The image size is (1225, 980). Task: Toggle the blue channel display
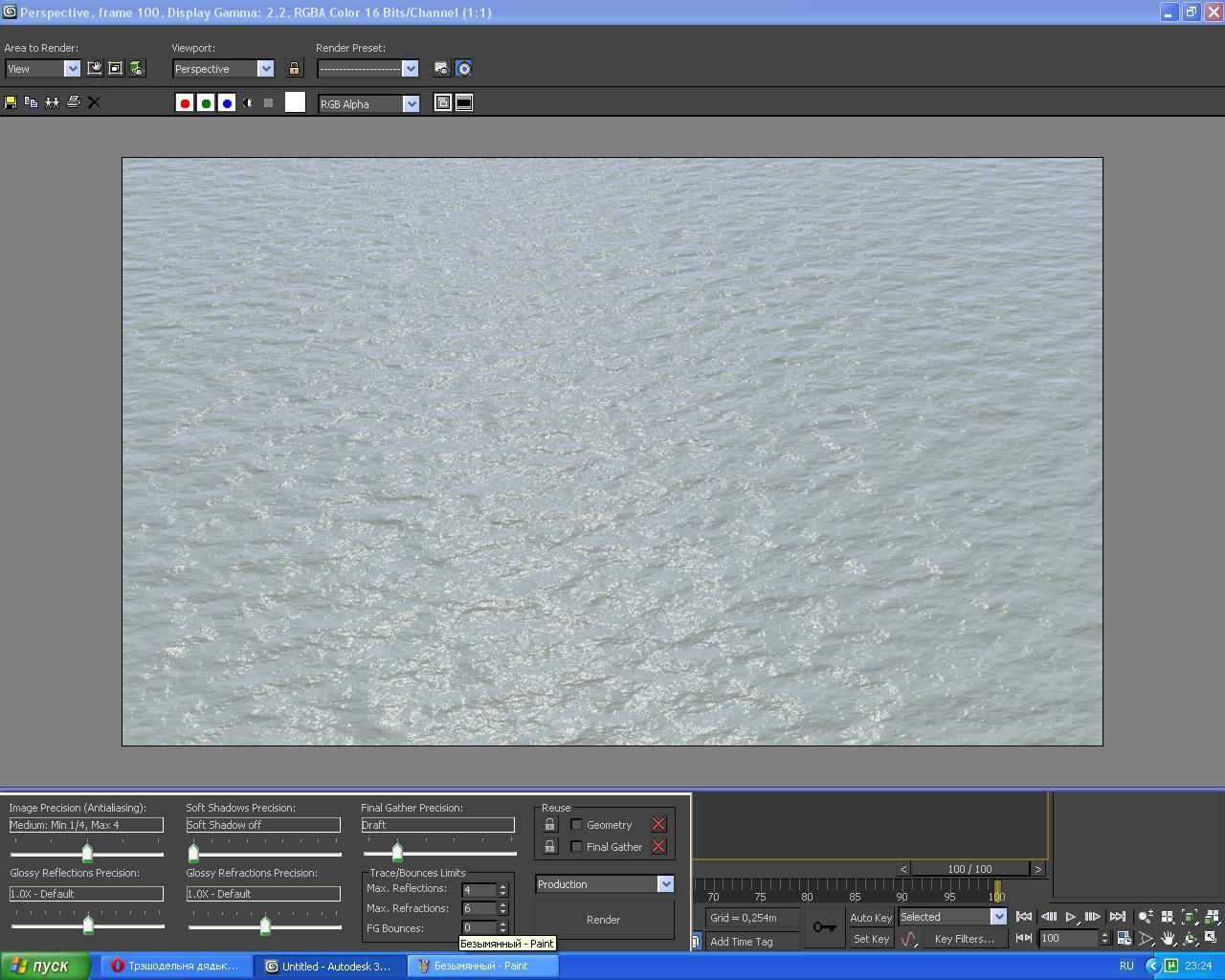tap(227, 103)
